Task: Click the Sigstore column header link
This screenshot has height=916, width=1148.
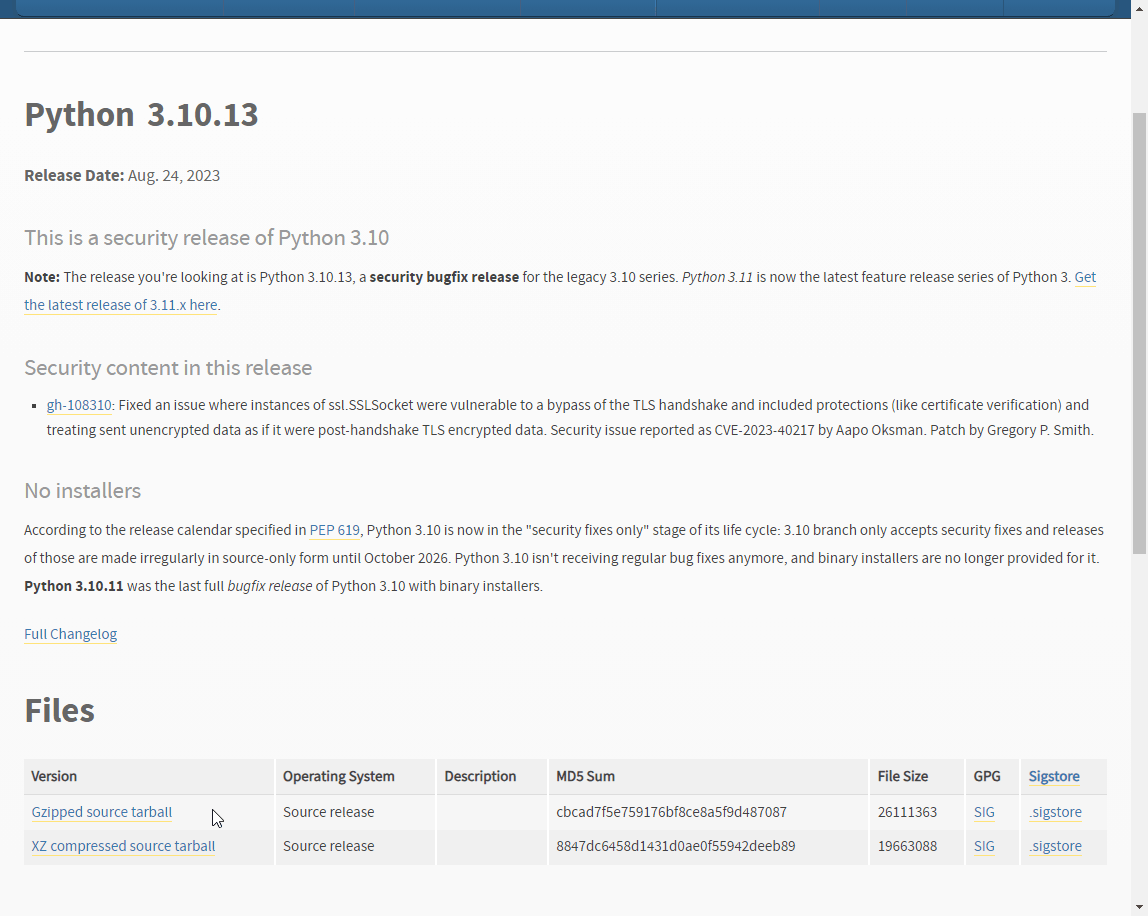Action: pos(1053,776)
